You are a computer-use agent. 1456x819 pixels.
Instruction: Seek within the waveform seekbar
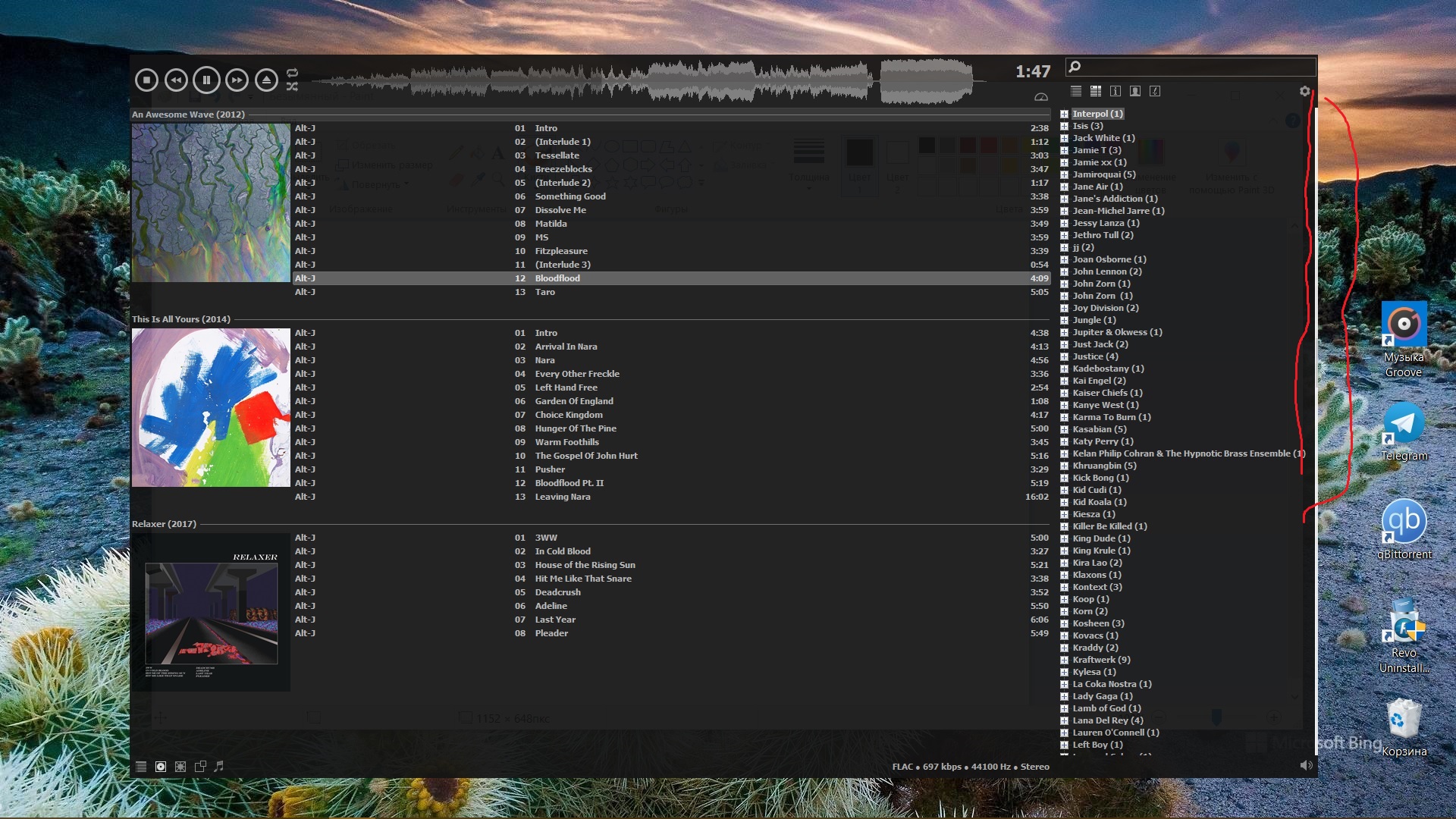tap(645, 80)
